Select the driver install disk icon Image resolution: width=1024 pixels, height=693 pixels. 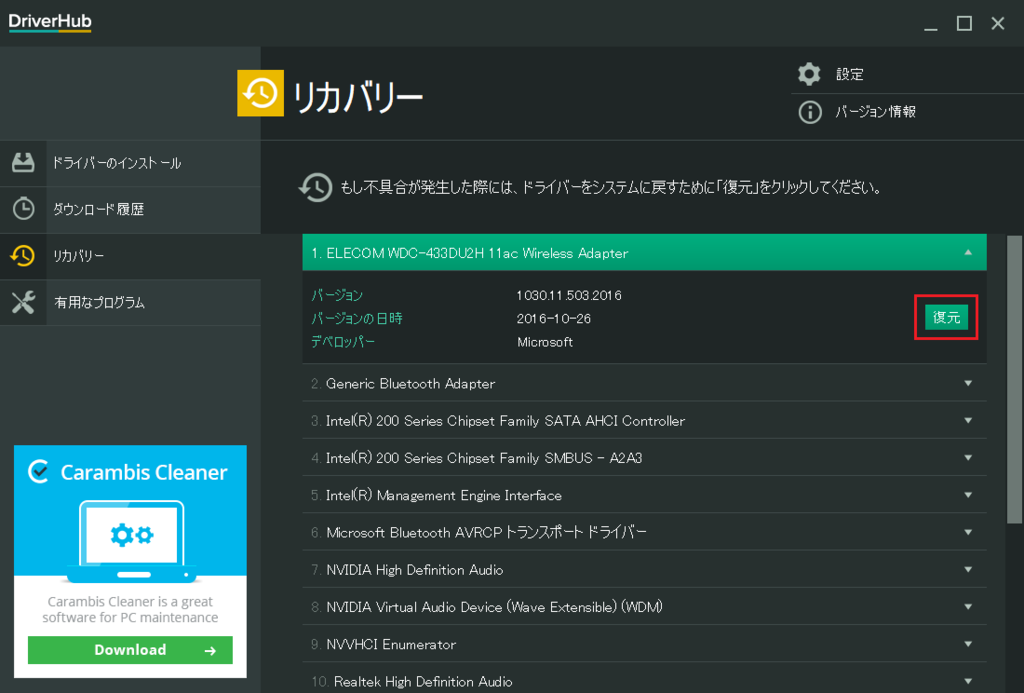[23, 162]
